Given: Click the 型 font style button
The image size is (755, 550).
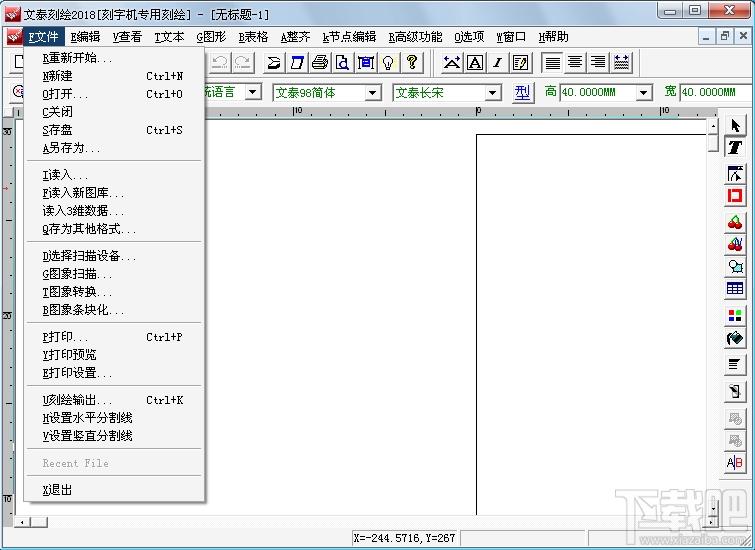Looking at the screenshot, I should click(522, 92).
